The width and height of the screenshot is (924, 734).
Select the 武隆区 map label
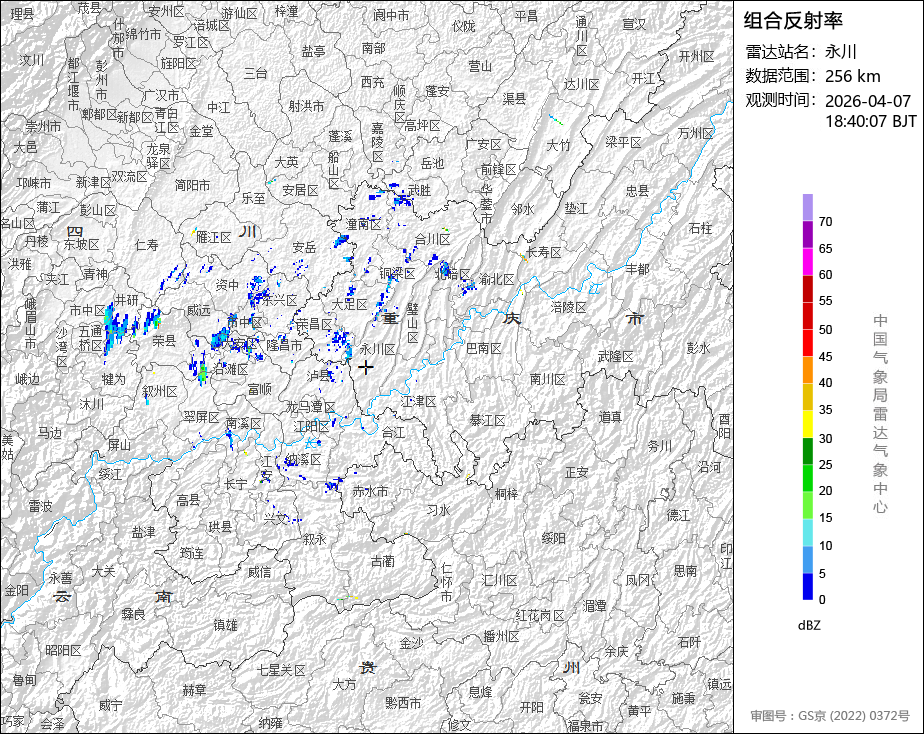point(615,356)
